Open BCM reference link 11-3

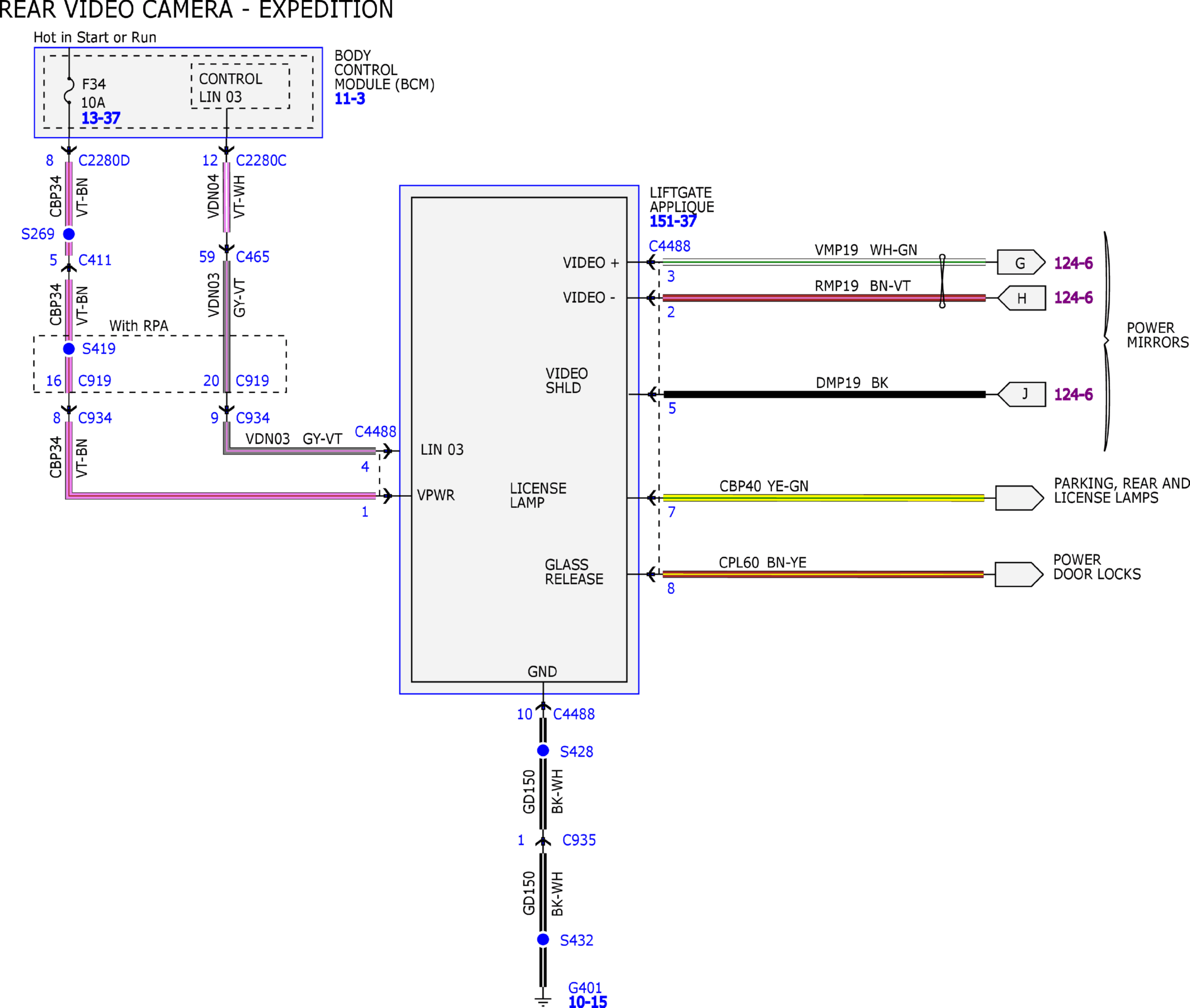(x=350, y=99)
